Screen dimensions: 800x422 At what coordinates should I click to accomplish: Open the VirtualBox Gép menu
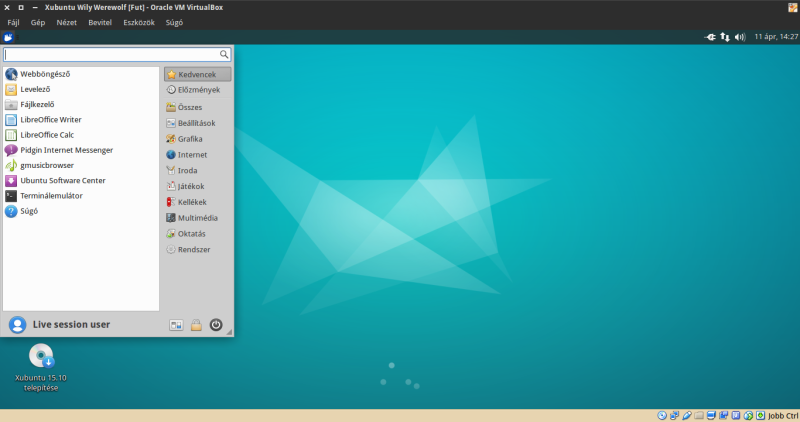(38, 22)
